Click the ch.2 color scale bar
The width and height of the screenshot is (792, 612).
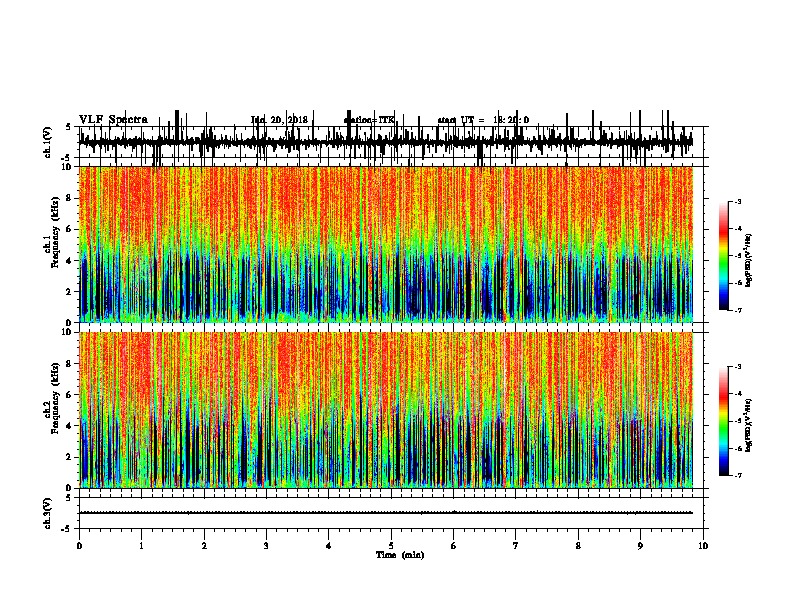click(724, 421)
